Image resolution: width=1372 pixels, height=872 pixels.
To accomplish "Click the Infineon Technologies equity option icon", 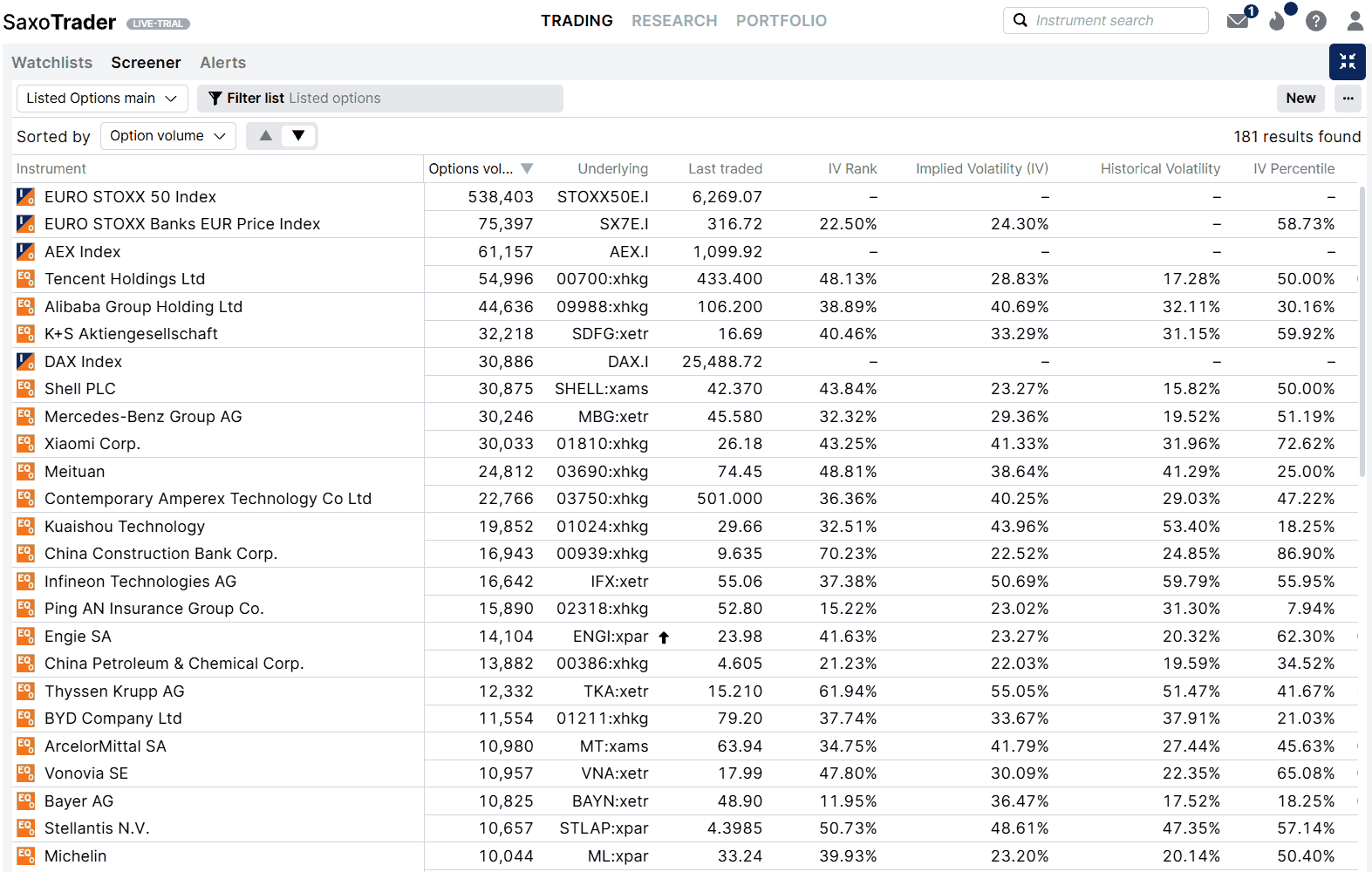I will (25, 582).
